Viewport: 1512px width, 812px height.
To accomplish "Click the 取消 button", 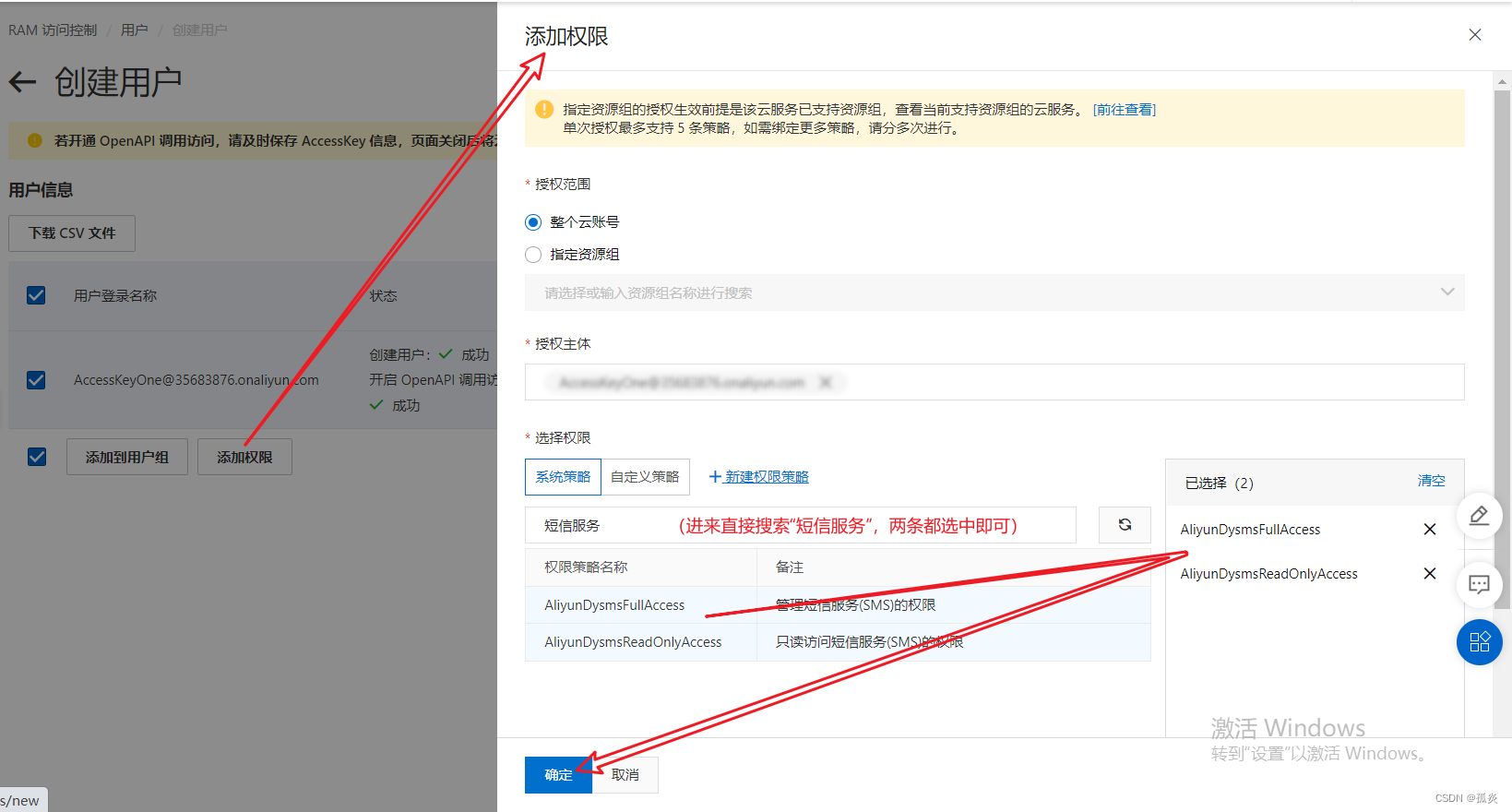I will click(x=625, y=775).
